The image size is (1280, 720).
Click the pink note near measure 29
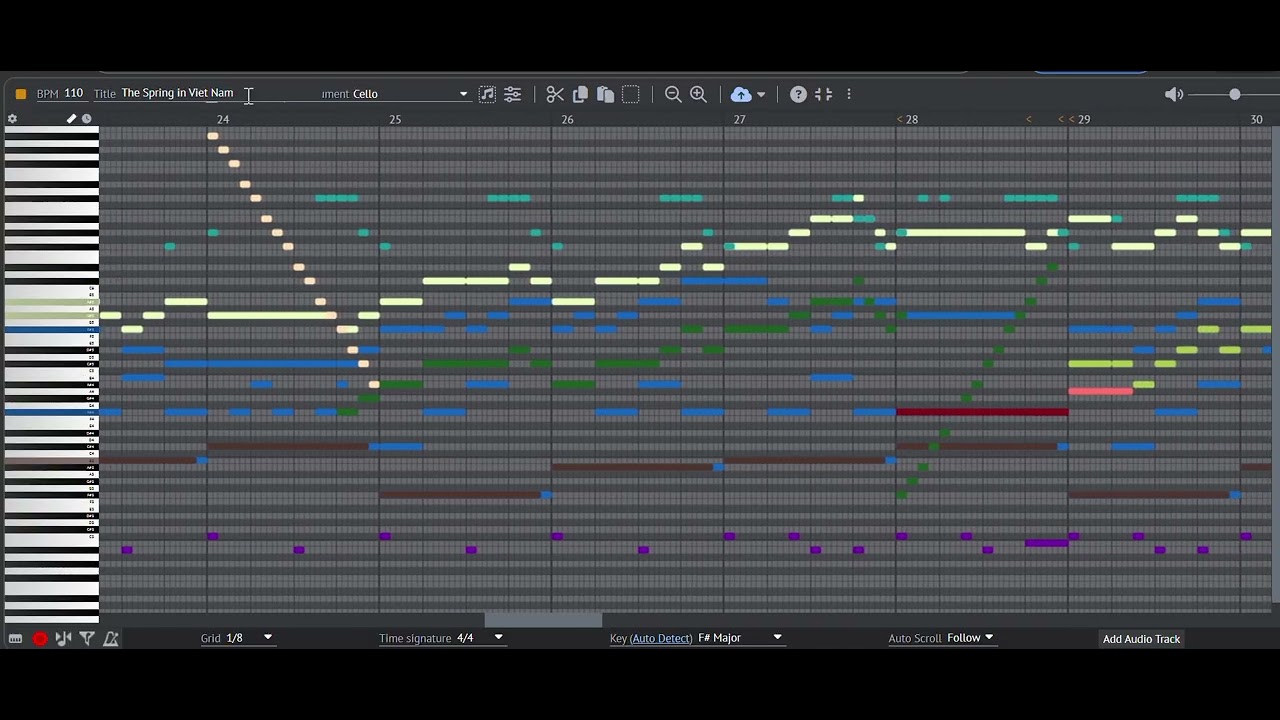coord(1100,391)
